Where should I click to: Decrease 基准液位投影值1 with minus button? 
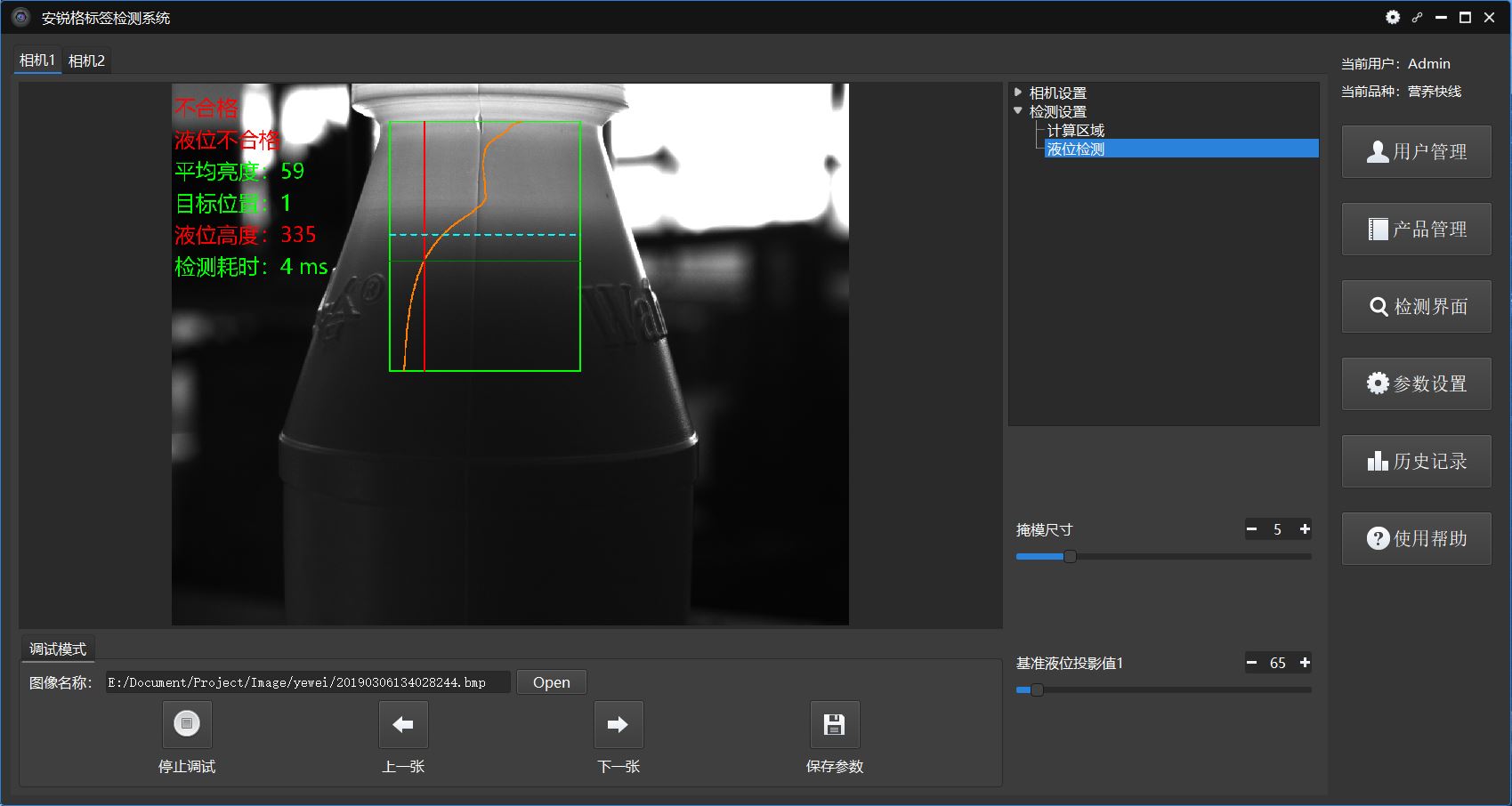(x=1252, y=663)
